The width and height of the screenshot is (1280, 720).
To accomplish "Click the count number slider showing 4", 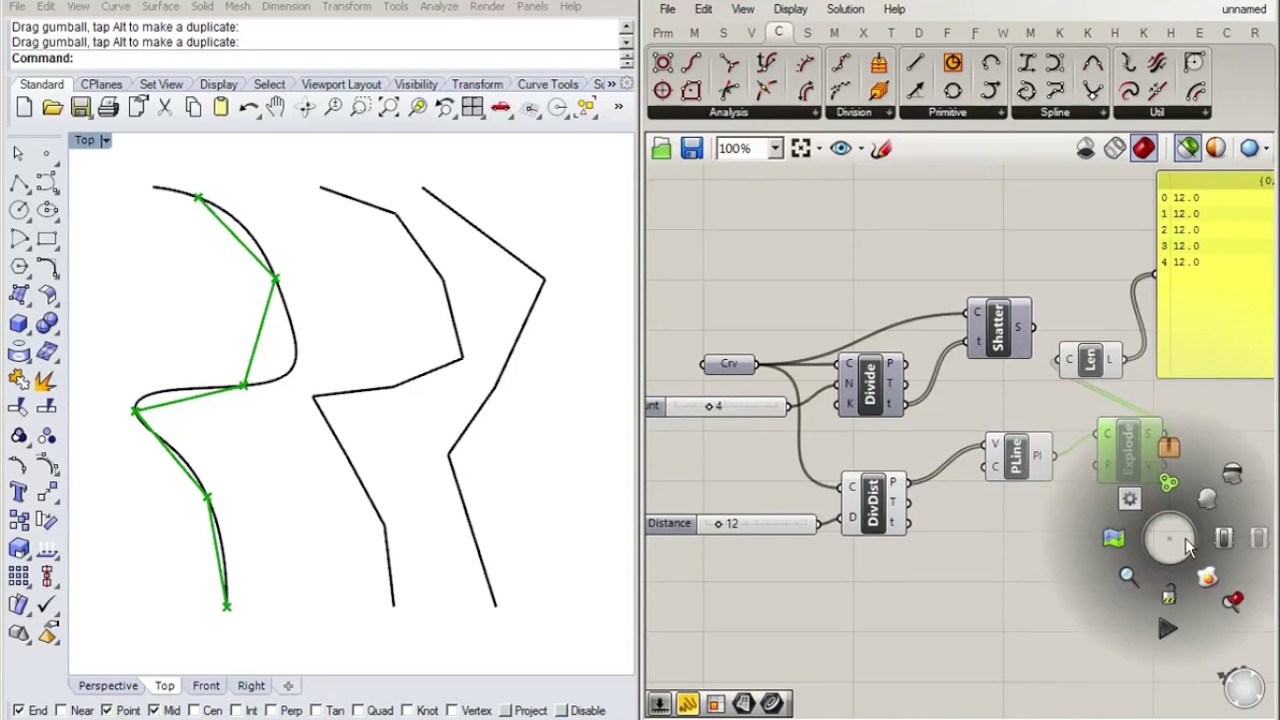I will [x=716, y=406].
